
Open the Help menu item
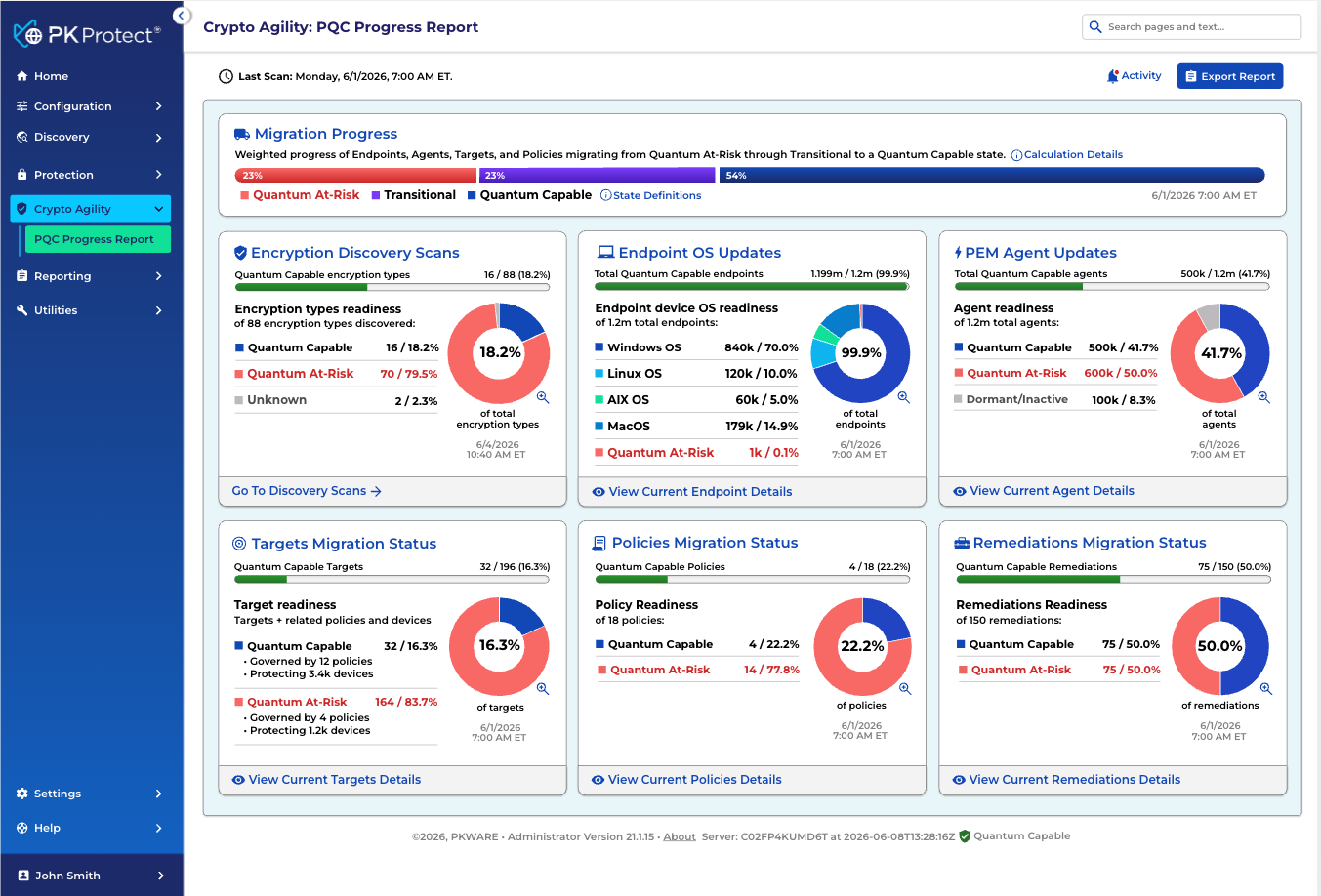point(92,828)
